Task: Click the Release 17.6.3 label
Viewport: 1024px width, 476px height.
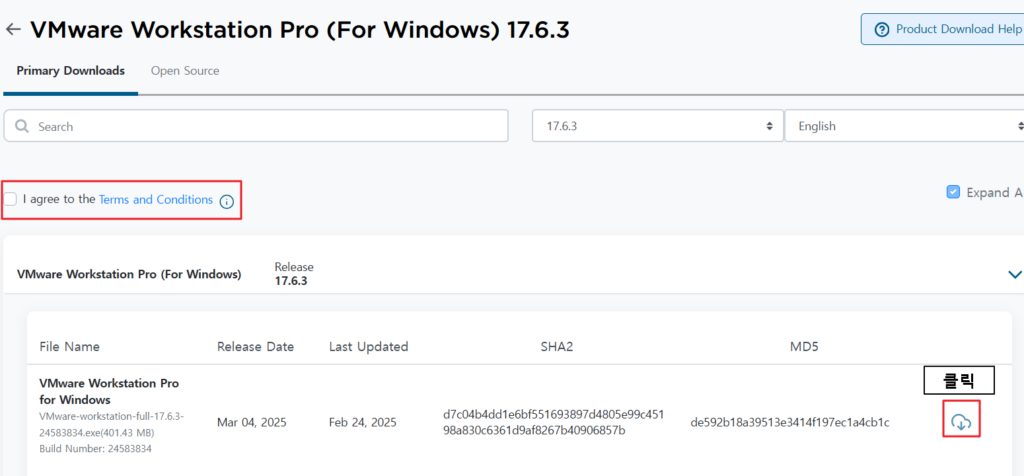Action: 294,274
